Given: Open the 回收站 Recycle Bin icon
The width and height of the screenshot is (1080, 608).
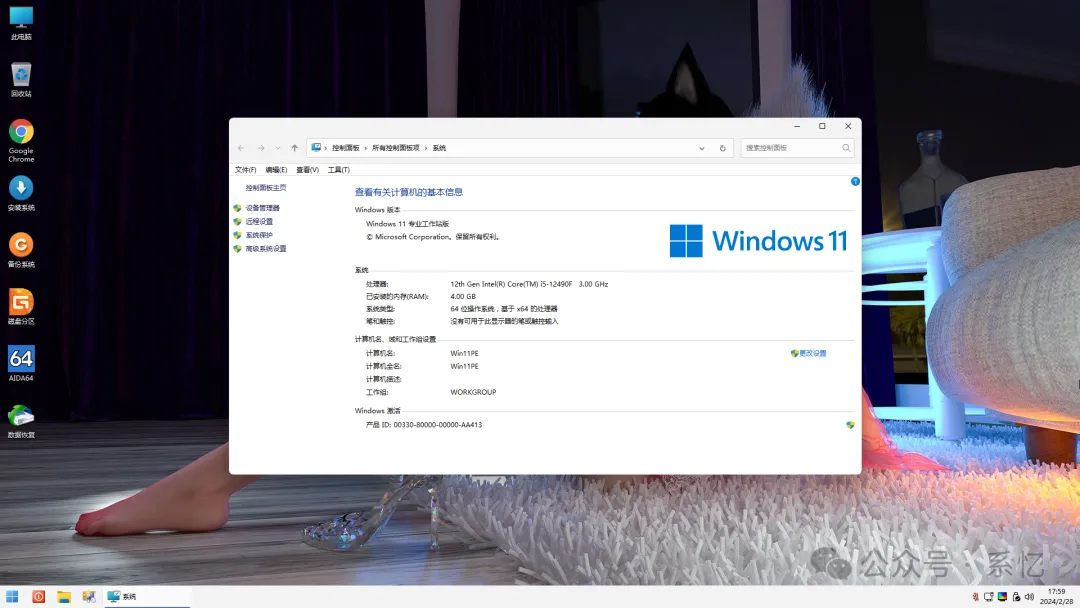Looking at the screenshot, I should click(x=21, y=79).
